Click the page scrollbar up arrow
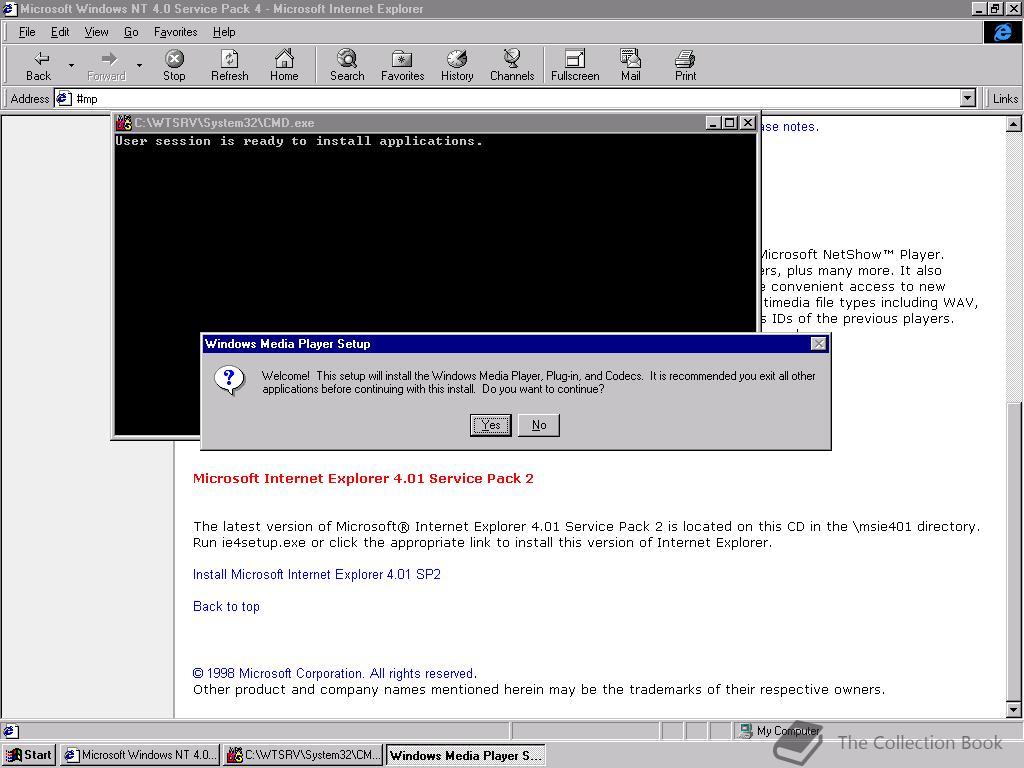This screenshot has height=768, width=1024. coord(1013,124)
